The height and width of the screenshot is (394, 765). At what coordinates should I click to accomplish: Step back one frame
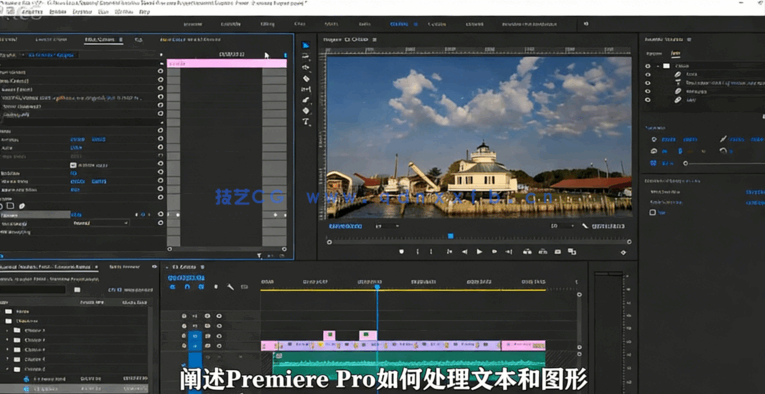click(x=464, y=252)
